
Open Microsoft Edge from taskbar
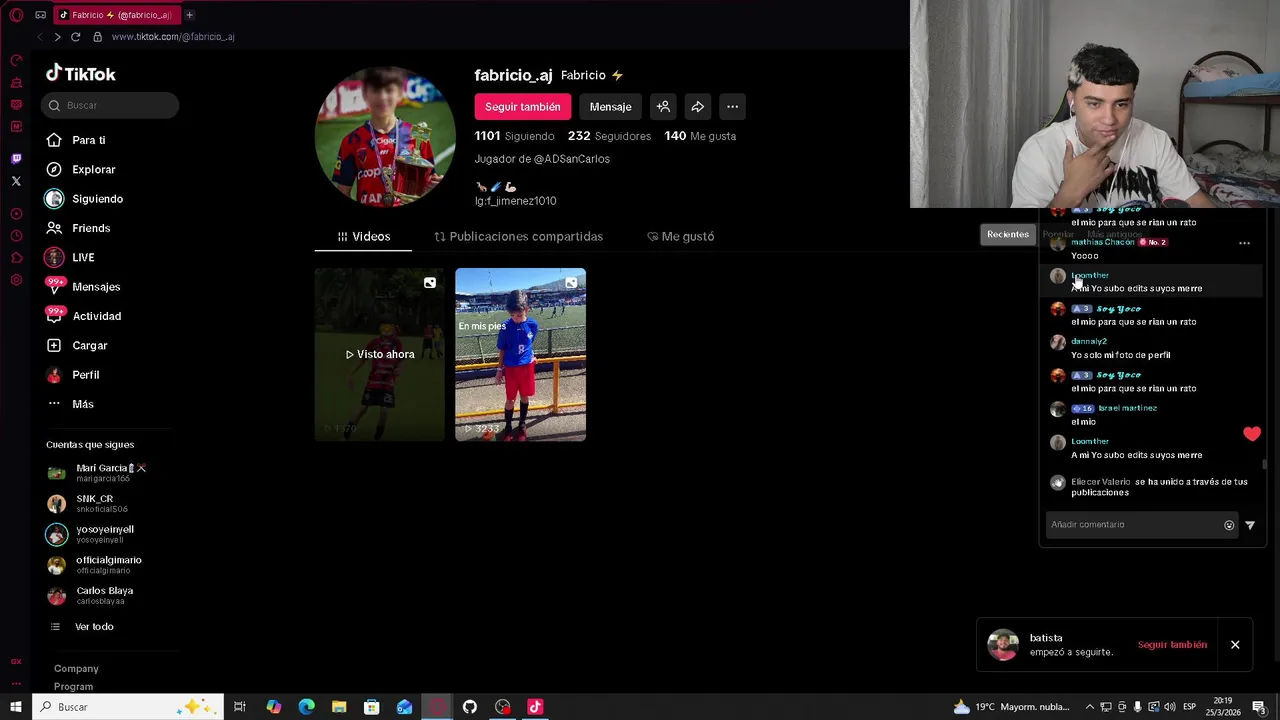[306, 707]
